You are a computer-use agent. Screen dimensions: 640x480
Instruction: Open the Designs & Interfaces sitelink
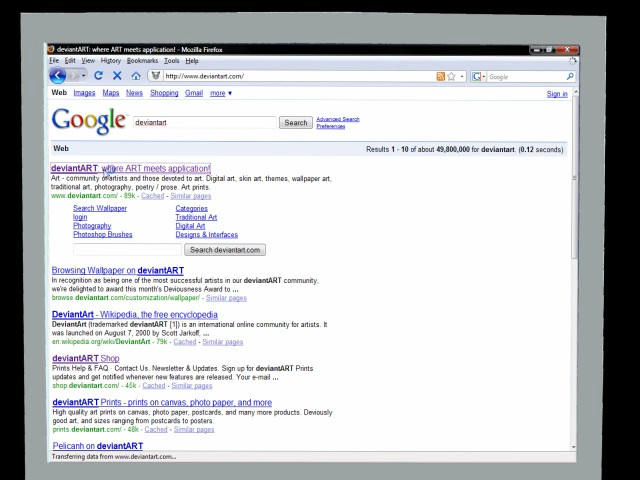(x=207, y=235)
